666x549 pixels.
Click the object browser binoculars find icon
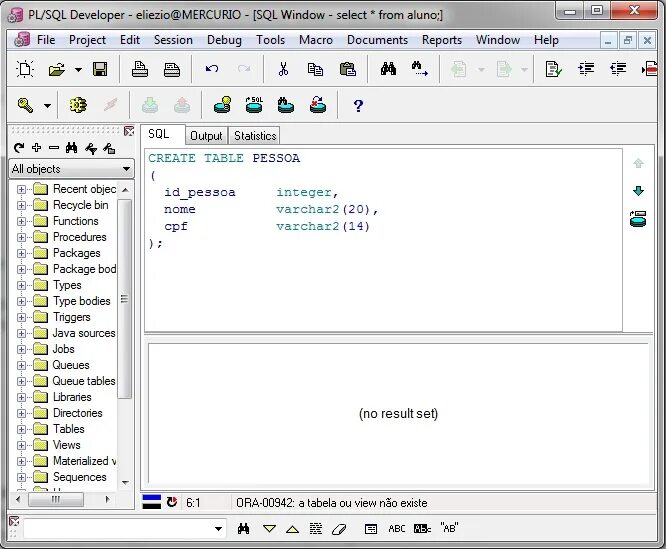[71, 148]
